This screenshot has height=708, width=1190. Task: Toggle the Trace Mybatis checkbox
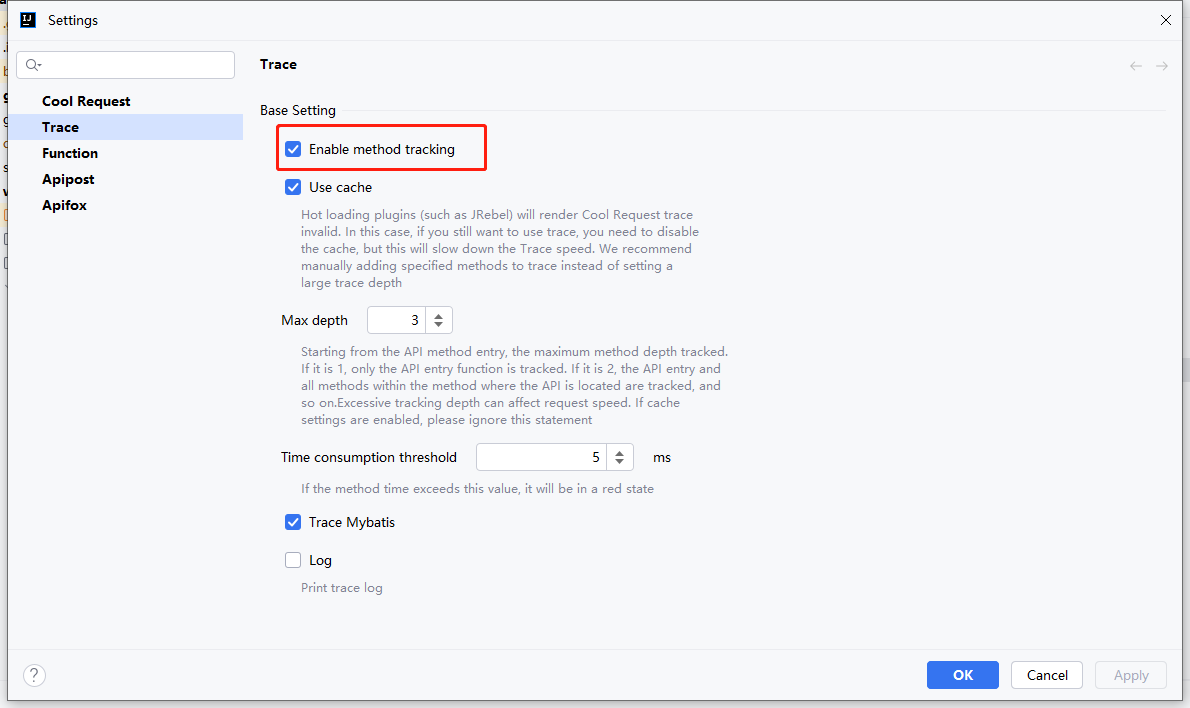point(293,522)
